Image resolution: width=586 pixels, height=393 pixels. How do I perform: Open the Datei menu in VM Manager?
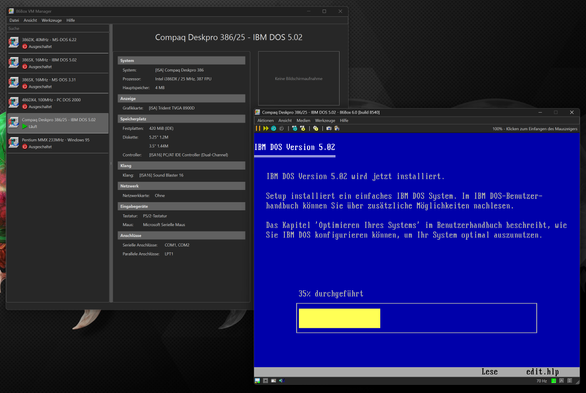[14, 20]
